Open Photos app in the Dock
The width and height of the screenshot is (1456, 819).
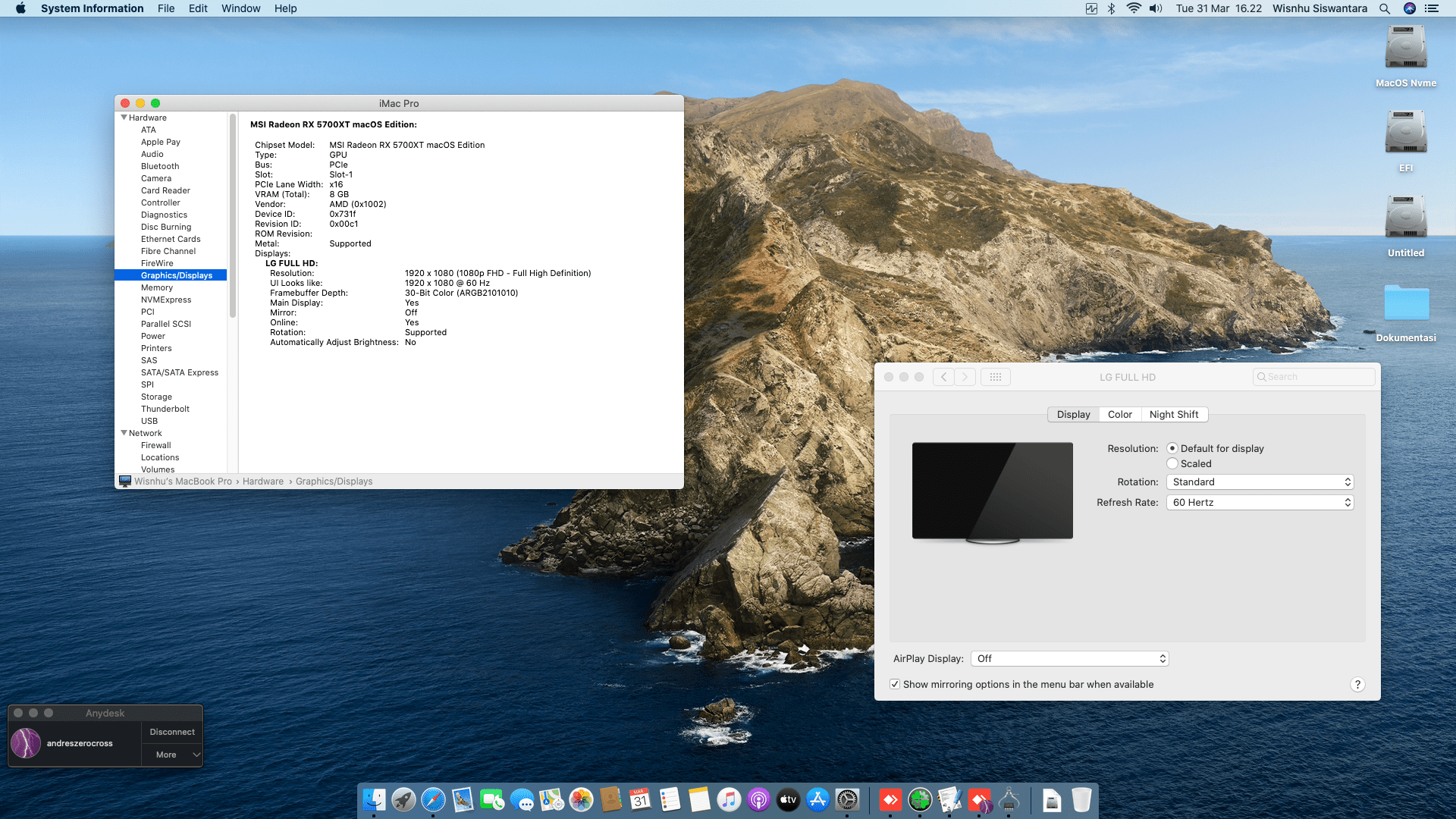pyautogui.click(x=581, y=799)
